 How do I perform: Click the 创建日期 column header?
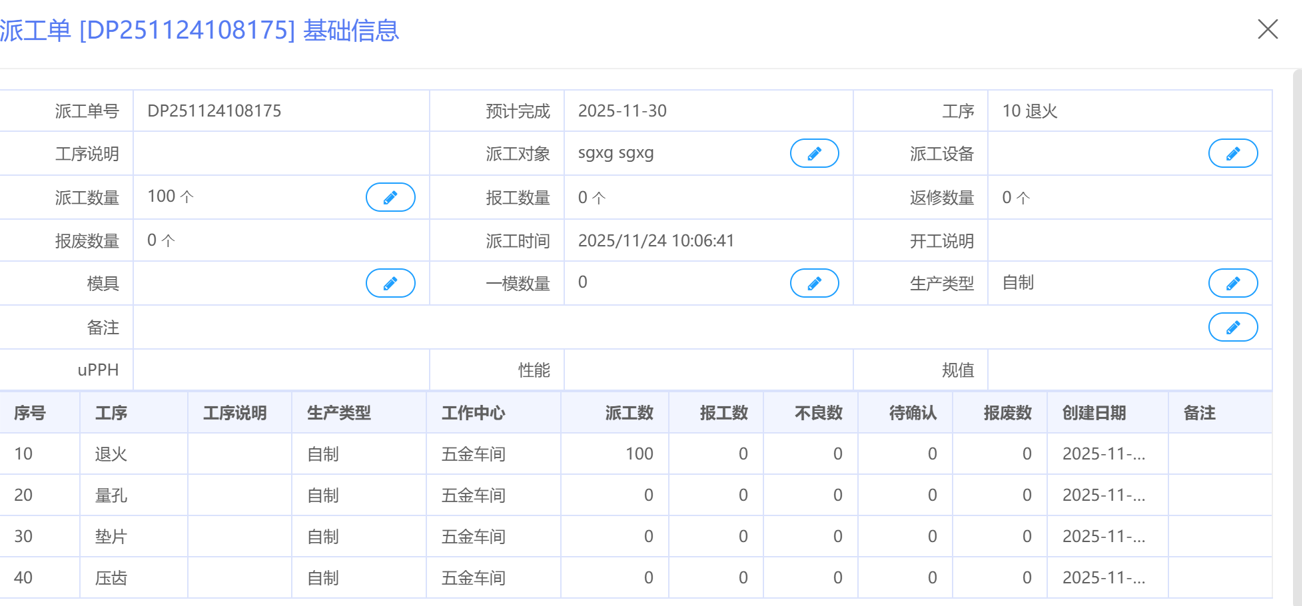click(x=1094, y=413)
